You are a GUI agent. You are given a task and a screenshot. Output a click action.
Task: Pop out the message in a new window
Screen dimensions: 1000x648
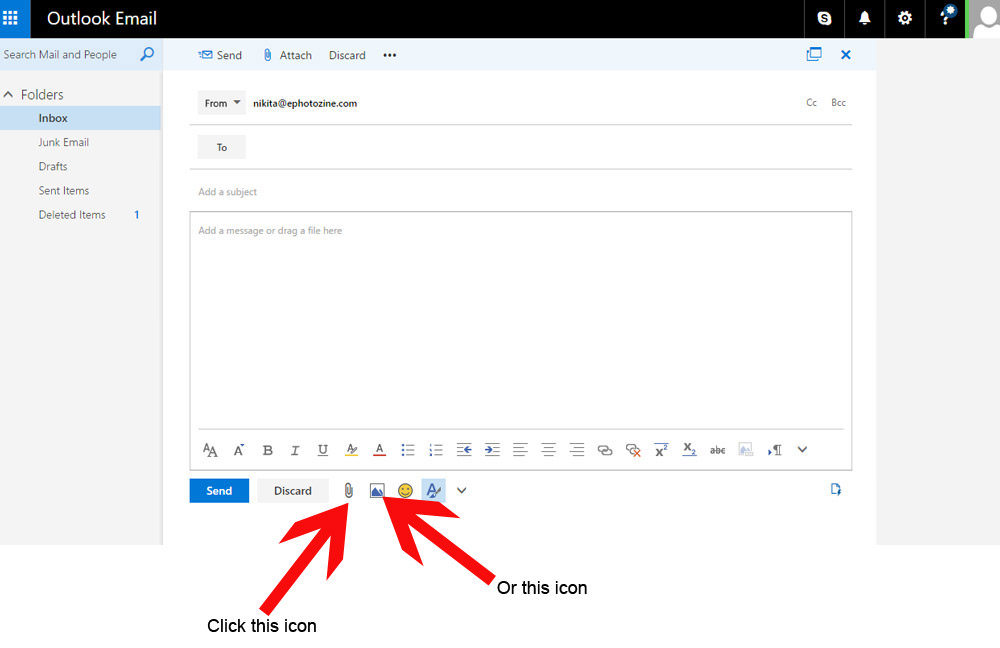click(814, 54)
